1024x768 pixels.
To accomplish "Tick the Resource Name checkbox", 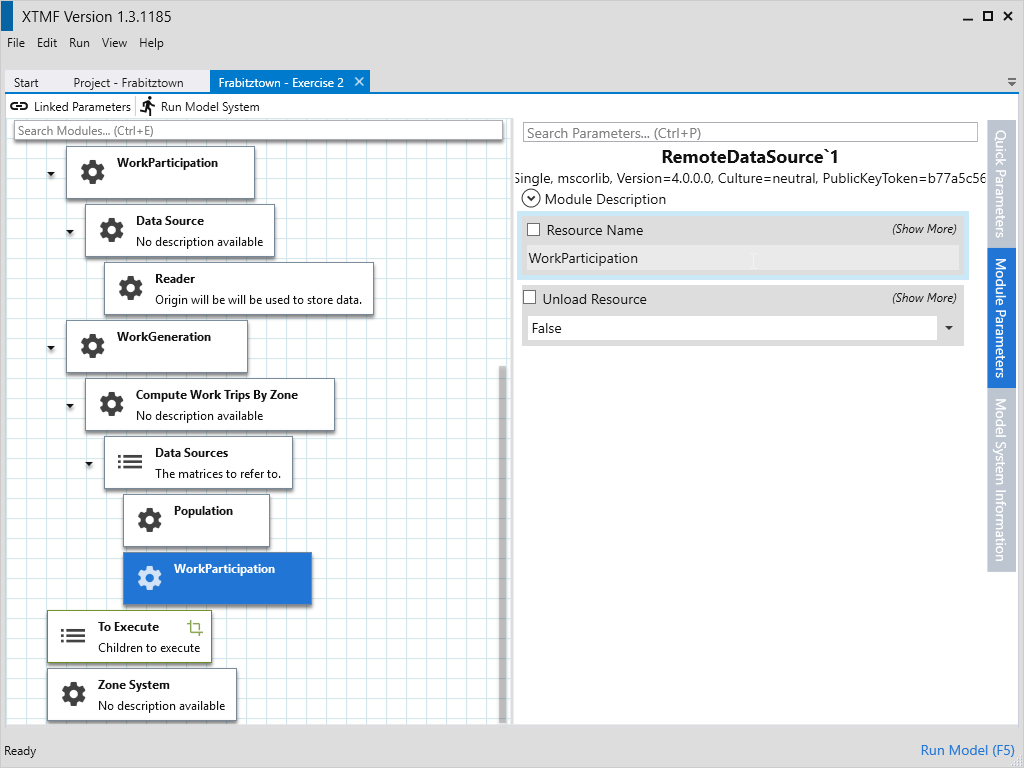I will point(533,230).
